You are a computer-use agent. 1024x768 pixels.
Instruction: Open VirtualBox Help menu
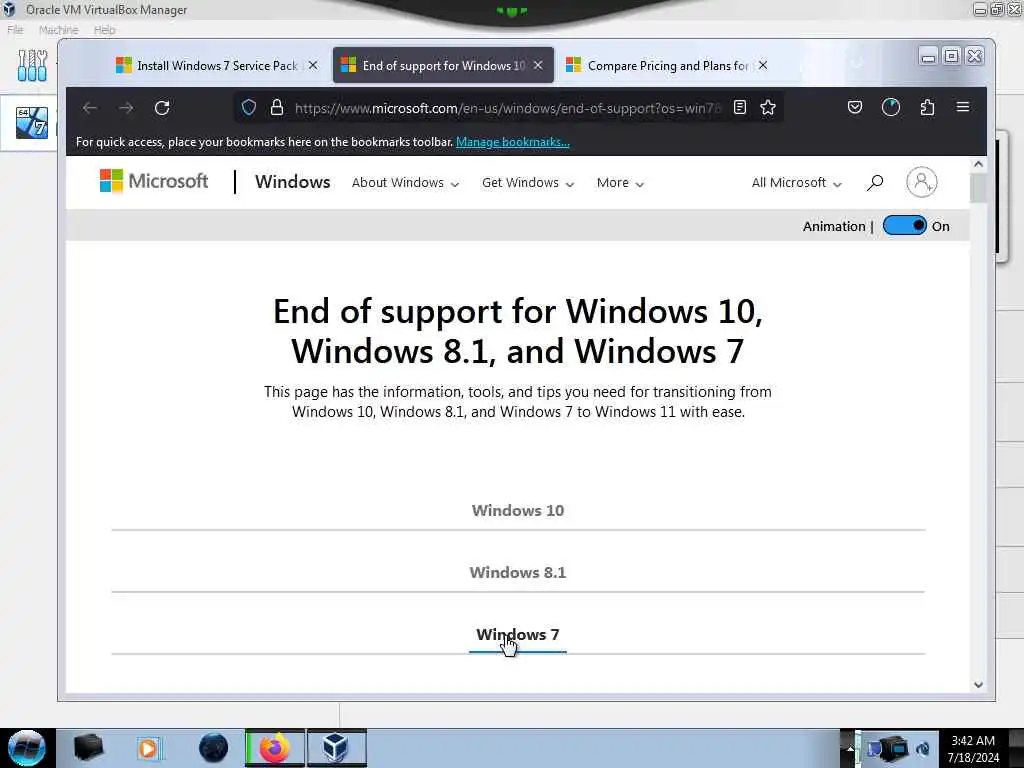tap(104, 30)
